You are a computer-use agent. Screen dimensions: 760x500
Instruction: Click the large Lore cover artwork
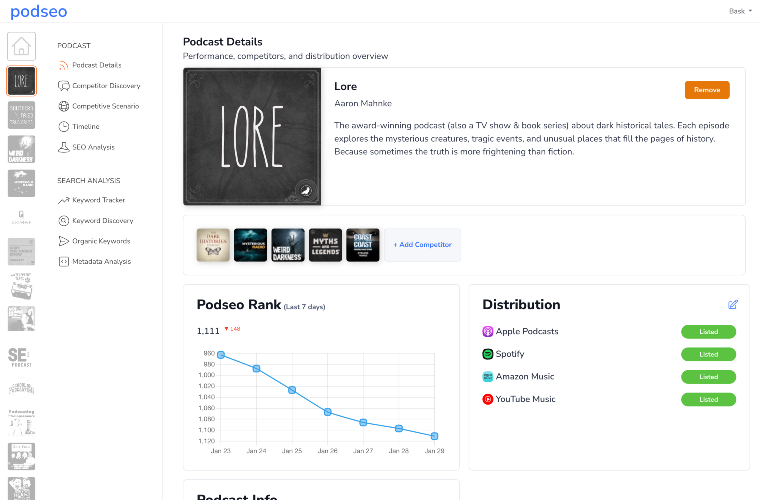[x=252, y=137]
